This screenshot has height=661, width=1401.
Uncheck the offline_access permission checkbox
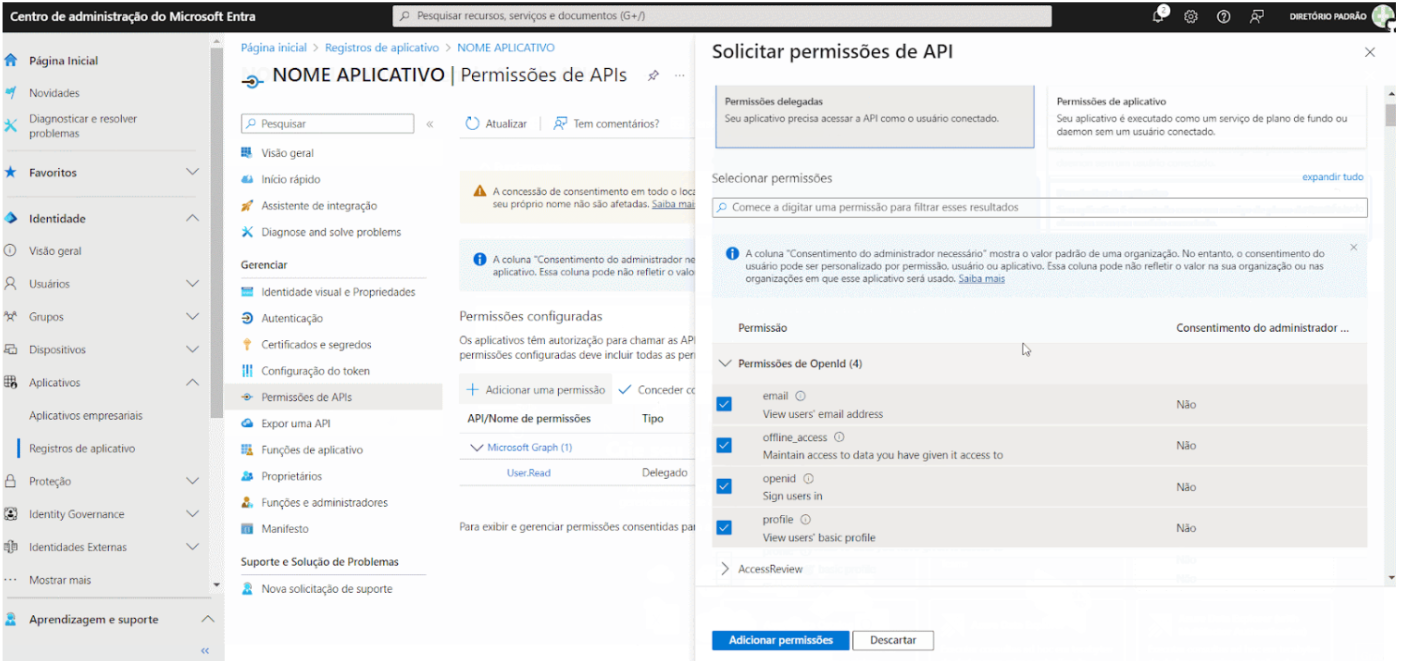coord(724,445)
